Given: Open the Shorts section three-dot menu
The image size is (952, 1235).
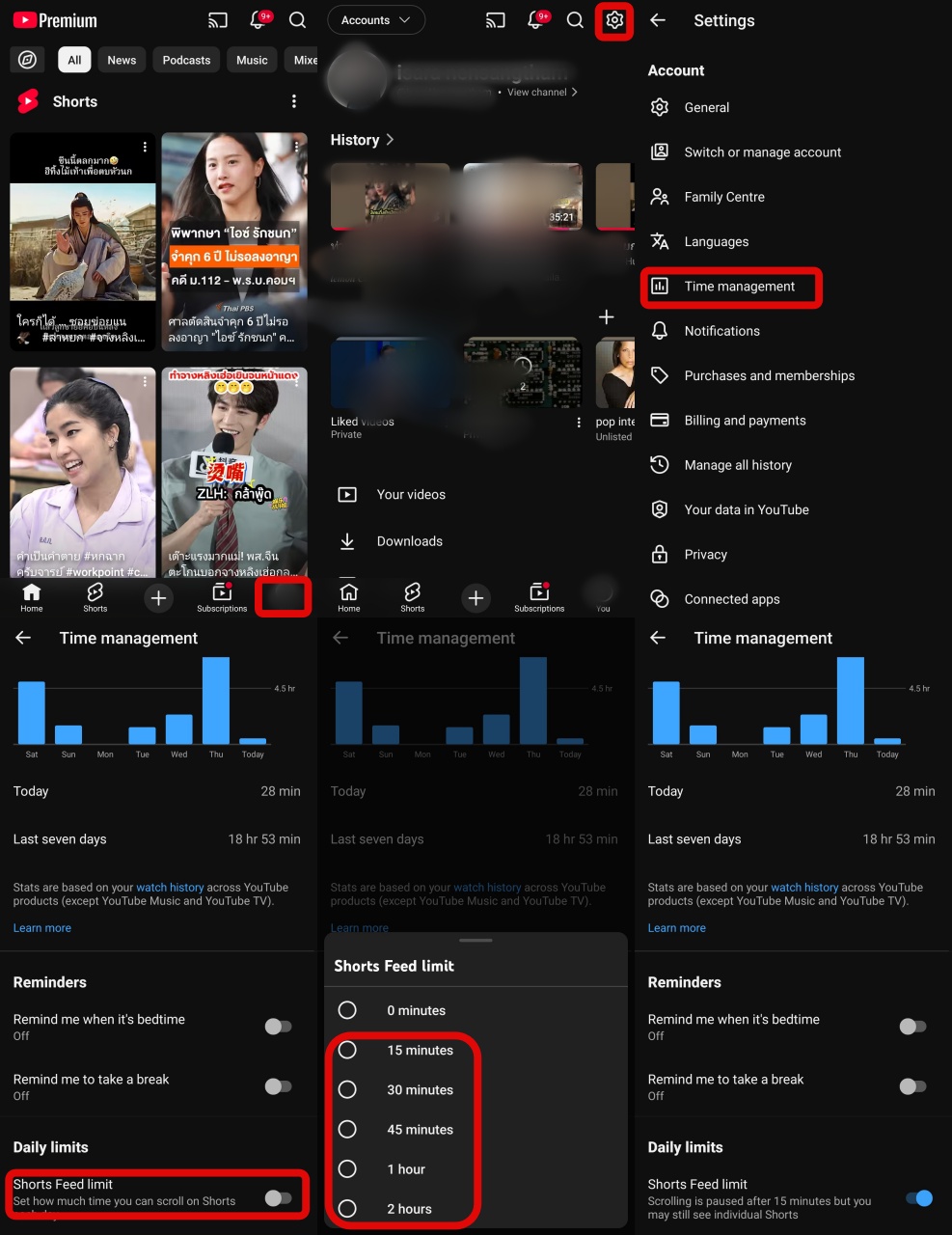Looking at the screenshot, I should (x=294, y=101).
